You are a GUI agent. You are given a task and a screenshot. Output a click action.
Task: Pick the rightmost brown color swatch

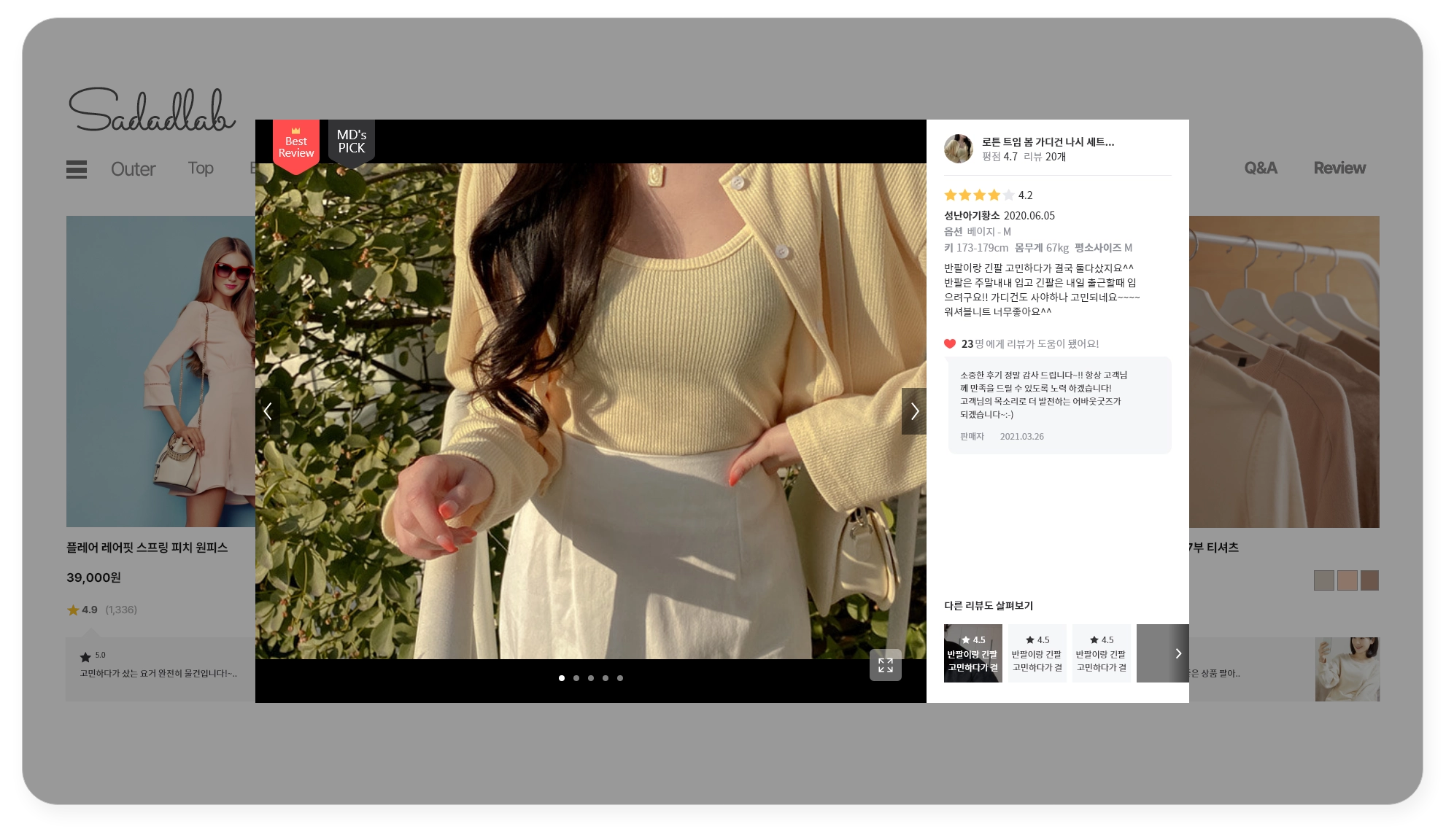pyautogui.click(x=1369, y=580)
